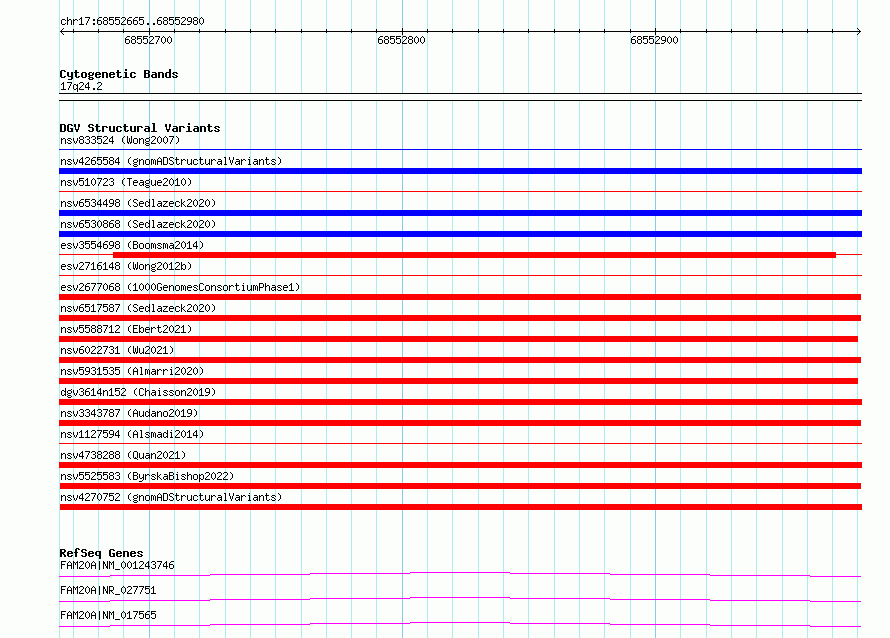890x638 pixels.
Task: Open variant nsv3343787 (Audano2019)
Action: 129,413
